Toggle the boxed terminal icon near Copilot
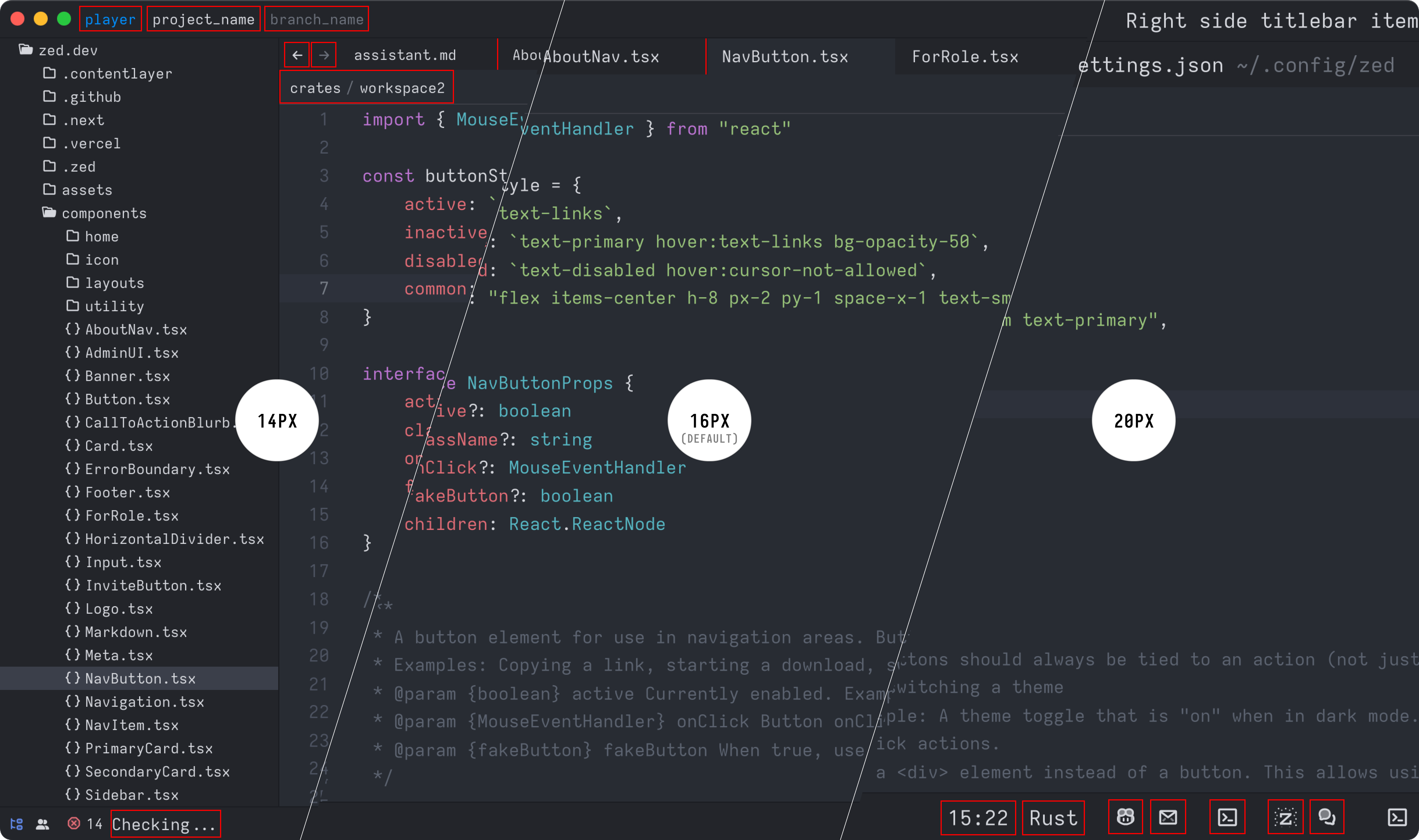 (x=1226, y=817)
